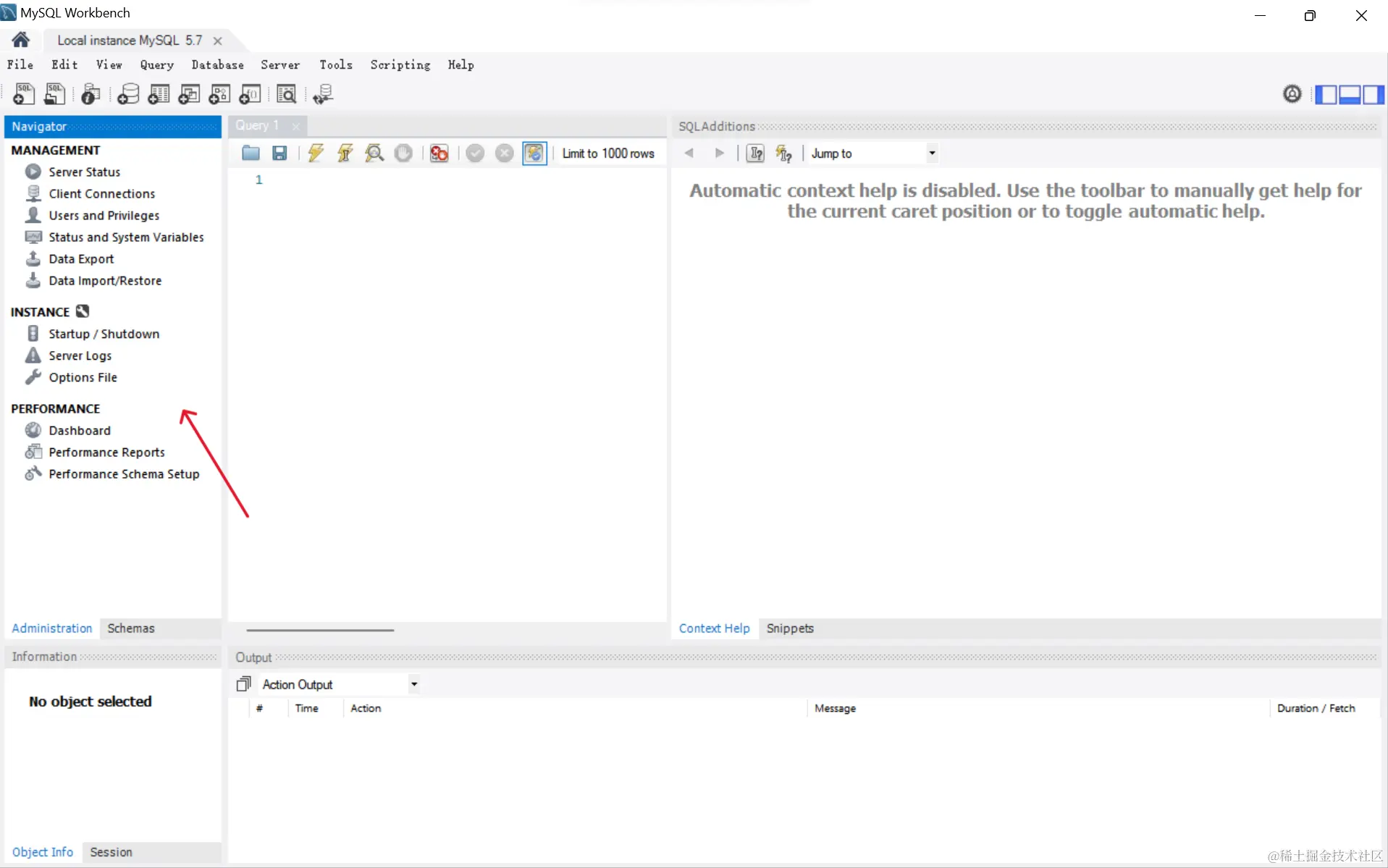Click the Home icon tab
The height and width of the screenshot is (868, 1388).
coord(20,40)
